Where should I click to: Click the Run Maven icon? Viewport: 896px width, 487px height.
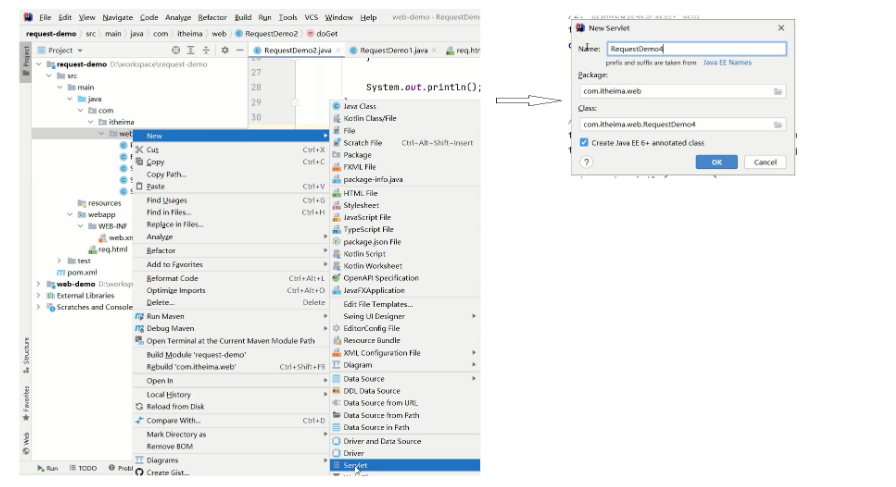(x=139, y=316)
